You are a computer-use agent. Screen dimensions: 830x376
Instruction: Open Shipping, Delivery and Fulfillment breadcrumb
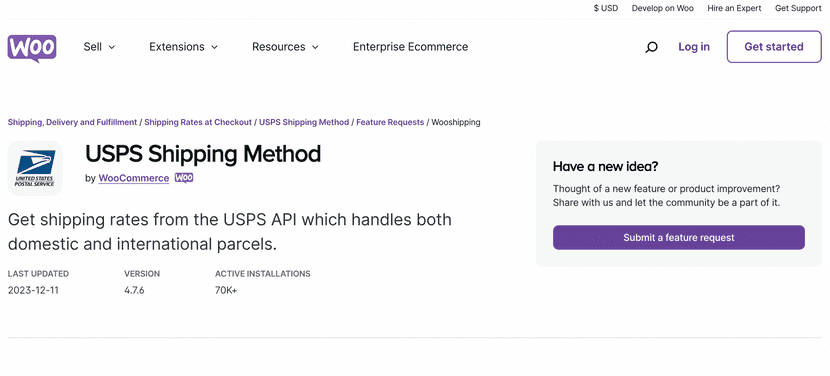click(73, 122)
